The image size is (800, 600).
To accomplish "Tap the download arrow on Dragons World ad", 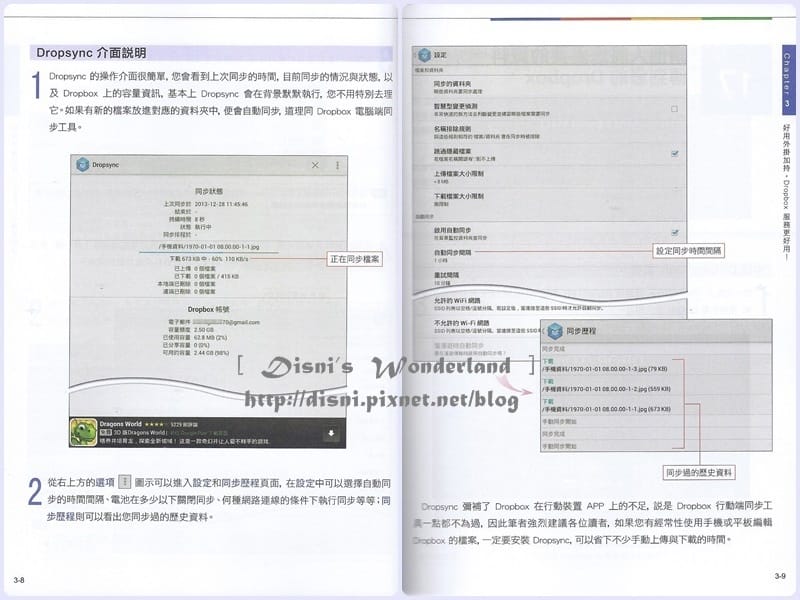I will 331,433.
